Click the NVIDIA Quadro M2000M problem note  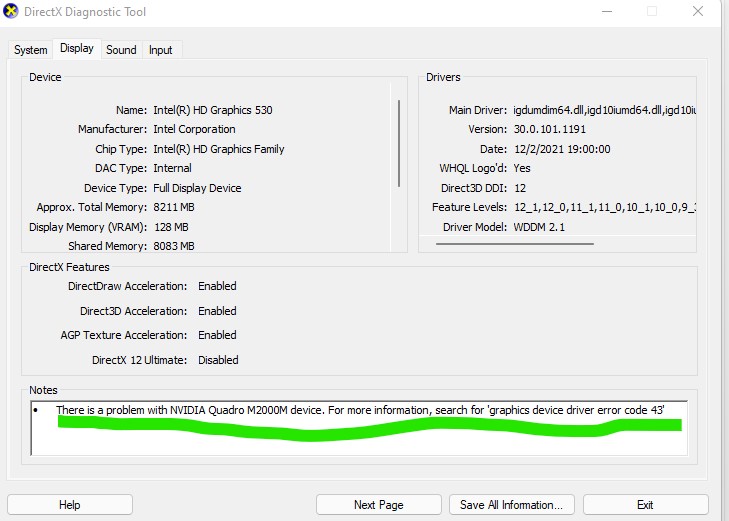[x=360, y=410]
